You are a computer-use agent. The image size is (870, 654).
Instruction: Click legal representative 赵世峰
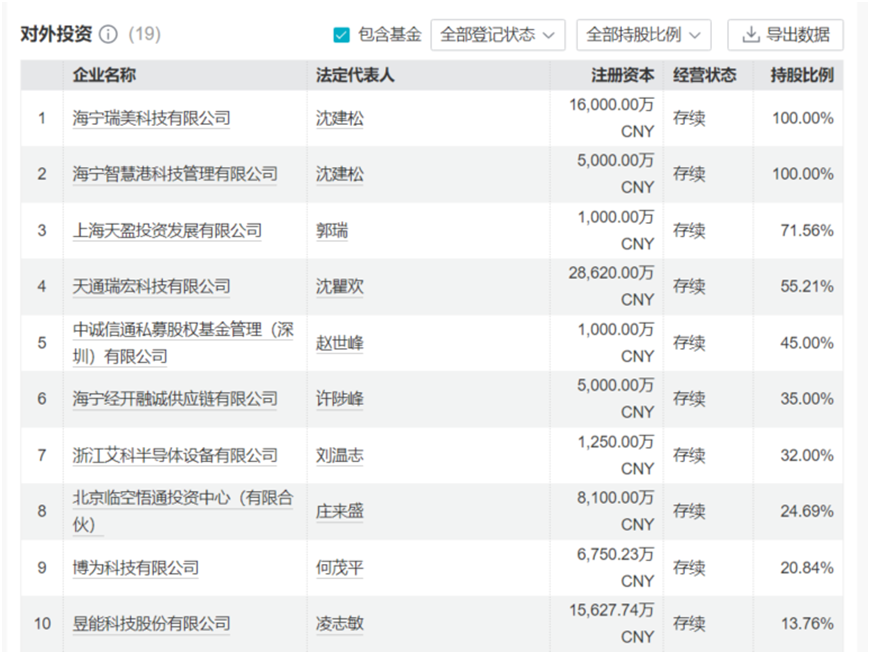pyautogui.click(x=340, y=343)
